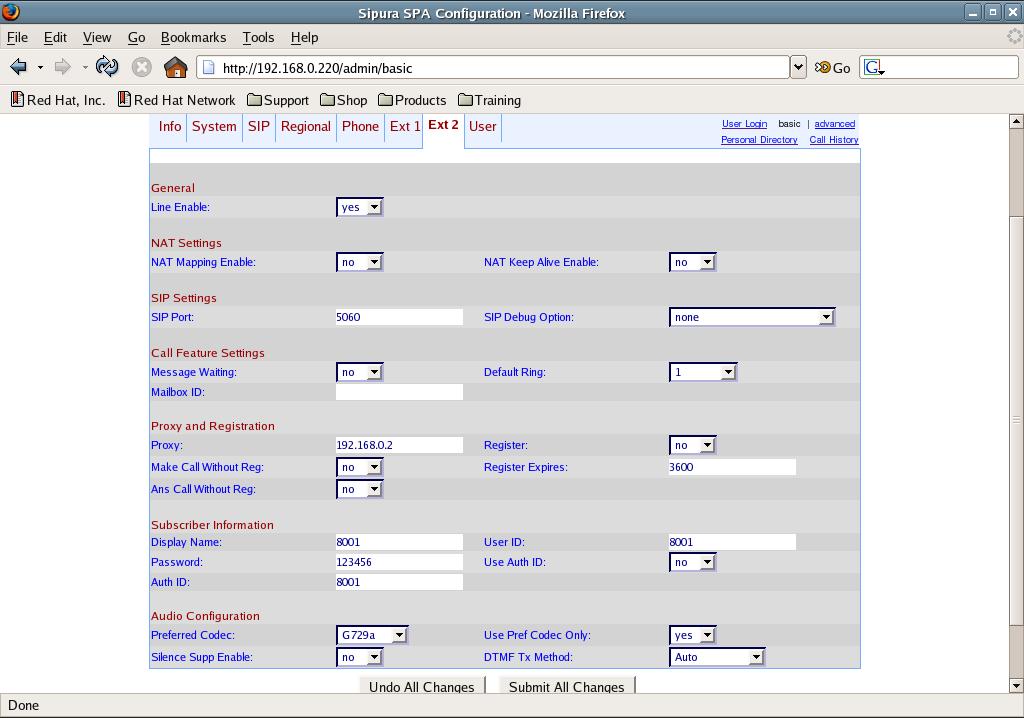This screenshot has height=718, width=1024.
Task: Switch to the Regional tab
Action: pyautogui.click(x=305, y=126)
